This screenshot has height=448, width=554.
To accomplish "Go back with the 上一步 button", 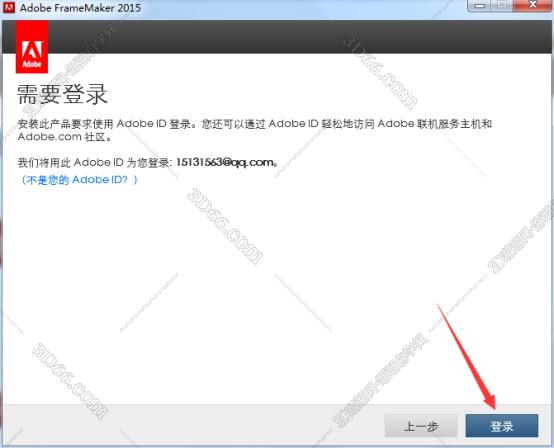I will coord(421,426).
